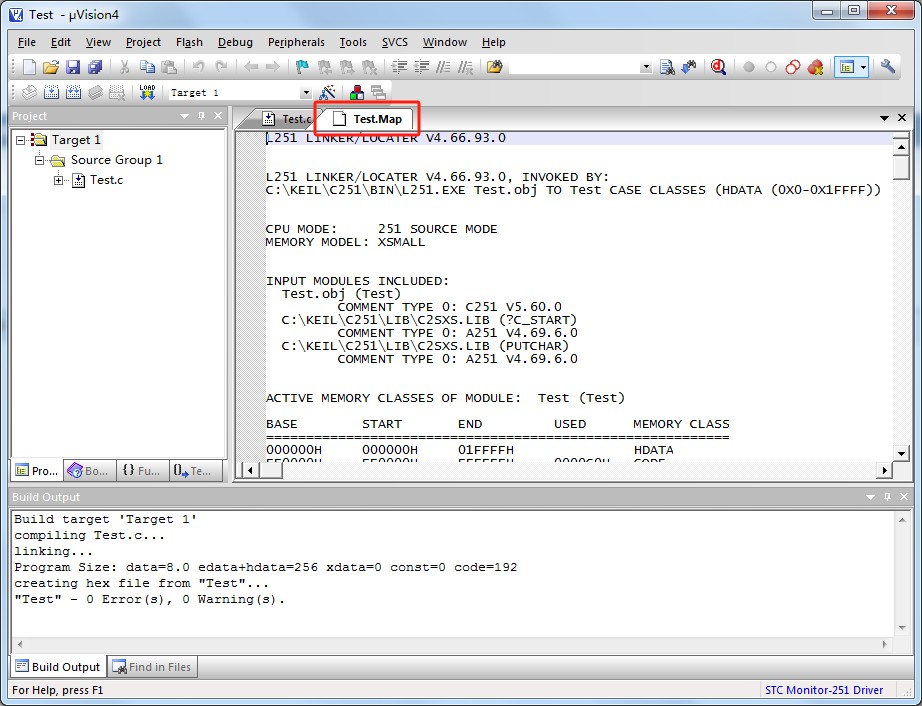Select Test.c in the project tree
Viewport: 922px width, 706px height.
pos(106,180)
